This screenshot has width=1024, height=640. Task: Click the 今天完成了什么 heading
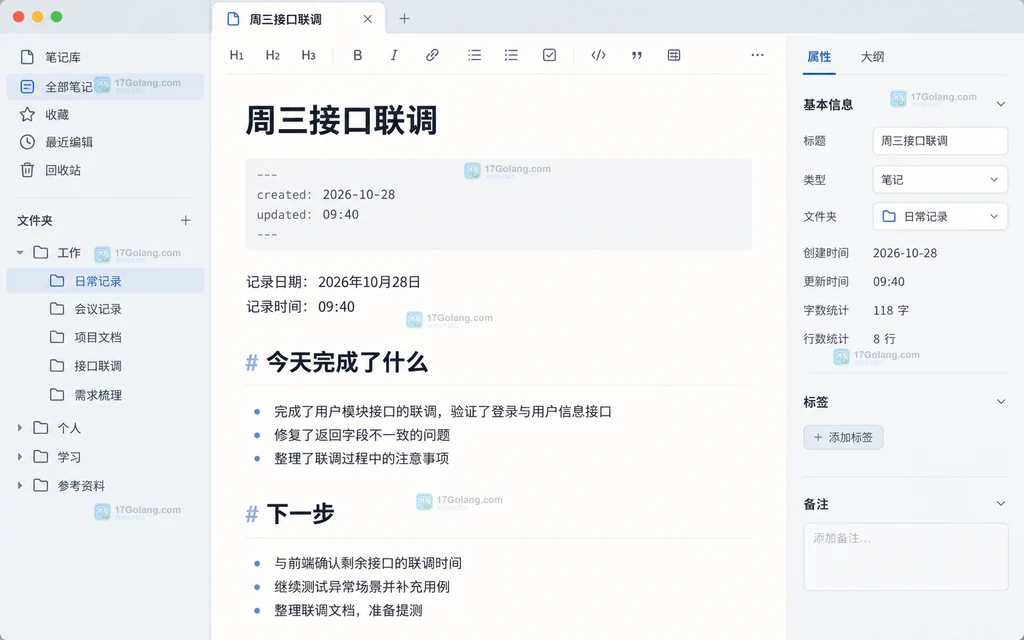[x=347, y=362]
